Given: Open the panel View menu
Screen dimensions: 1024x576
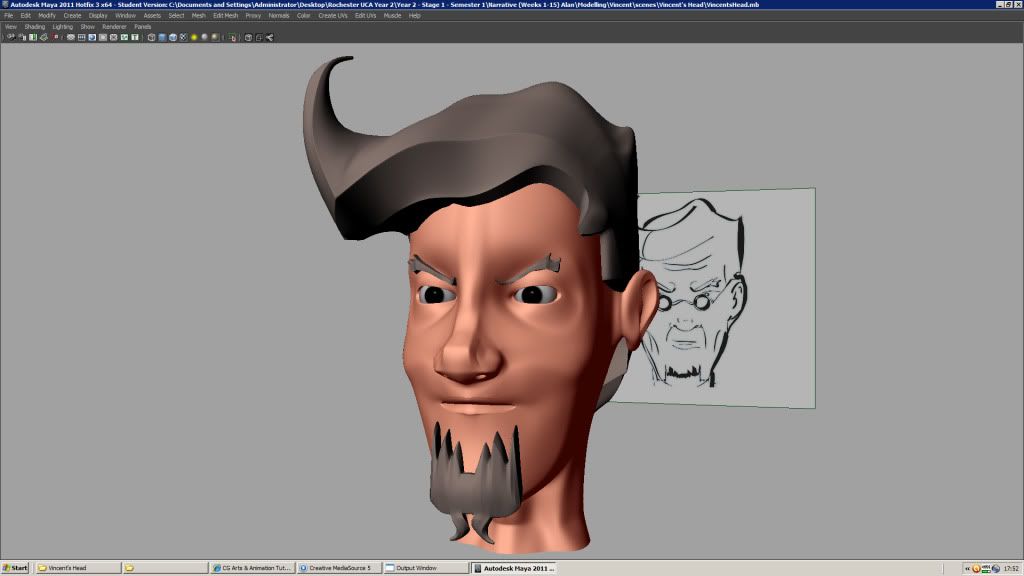Looking at the screenshot, I should point(11,27).
